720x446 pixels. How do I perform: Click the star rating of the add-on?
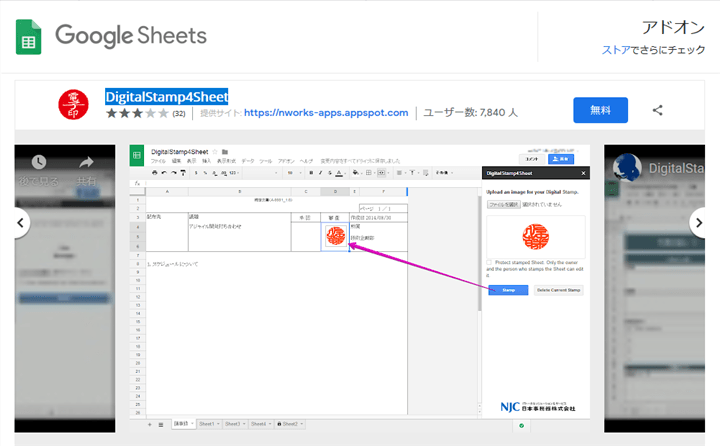(137, 113)
